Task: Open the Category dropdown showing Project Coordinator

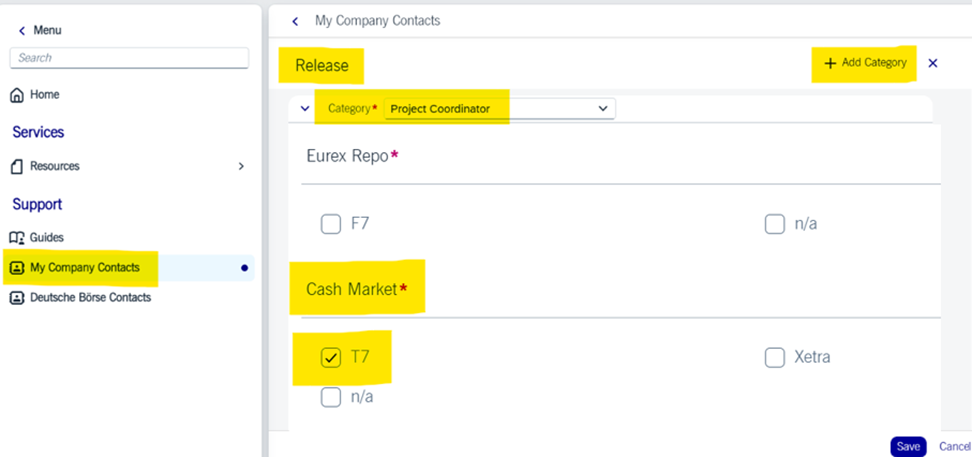Action: coord(500,109)
